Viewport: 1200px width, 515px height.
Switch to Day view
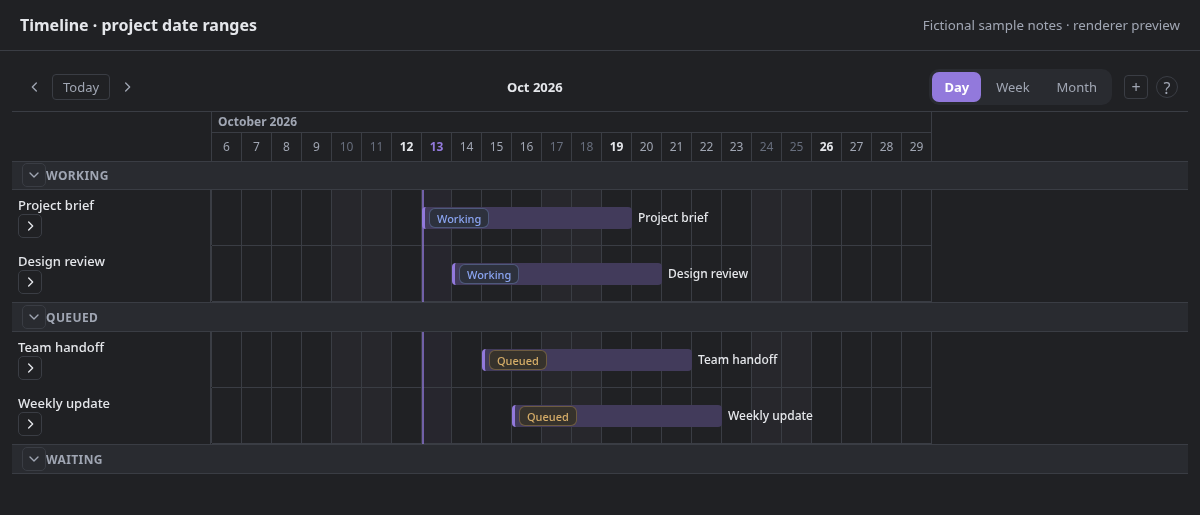(957, 87)
